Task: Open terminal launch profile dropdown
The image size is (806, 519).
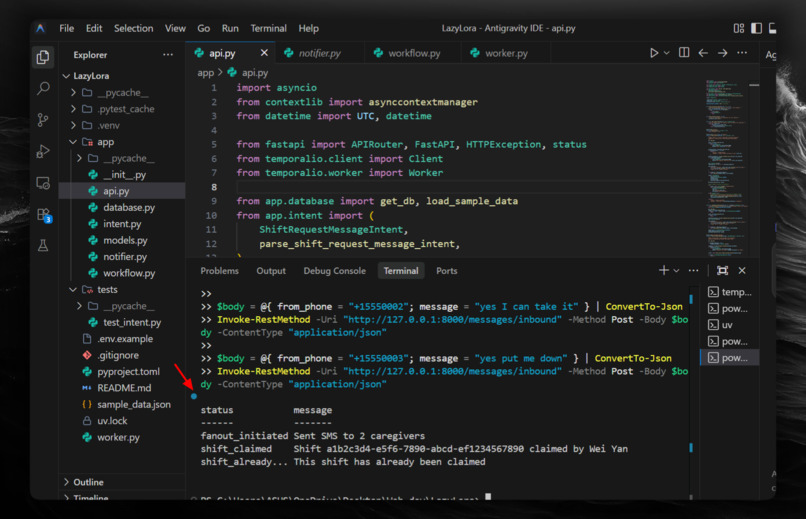Action: tap(676, 271)
